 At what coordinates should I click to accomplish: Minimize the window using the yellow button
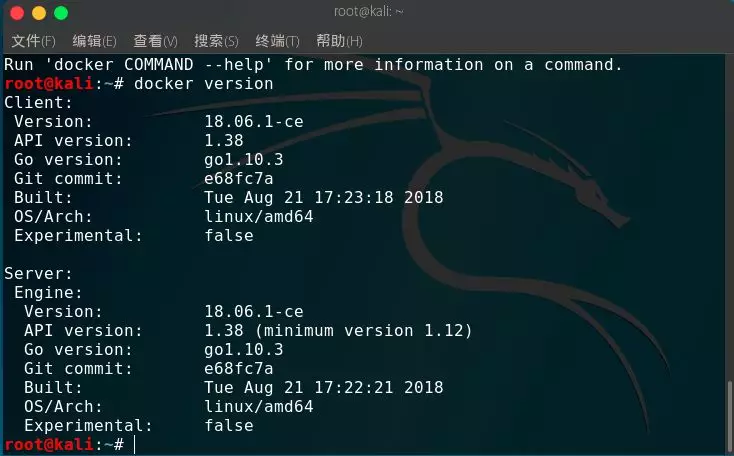(39, 13)
